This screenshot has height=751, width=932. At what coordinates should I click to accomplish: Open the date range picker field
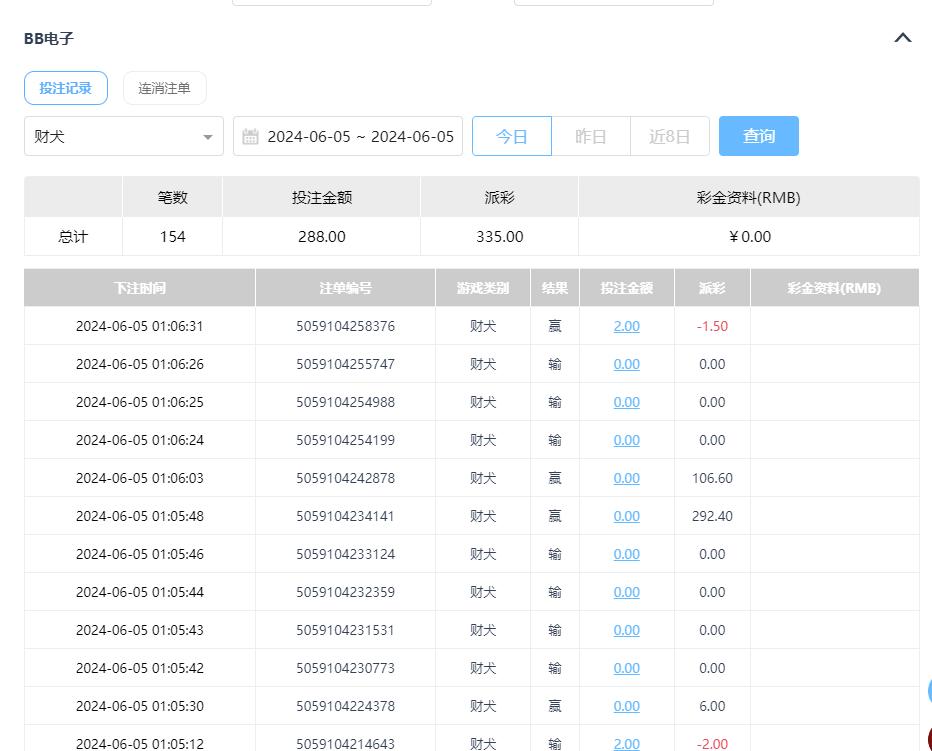(359, 136)
